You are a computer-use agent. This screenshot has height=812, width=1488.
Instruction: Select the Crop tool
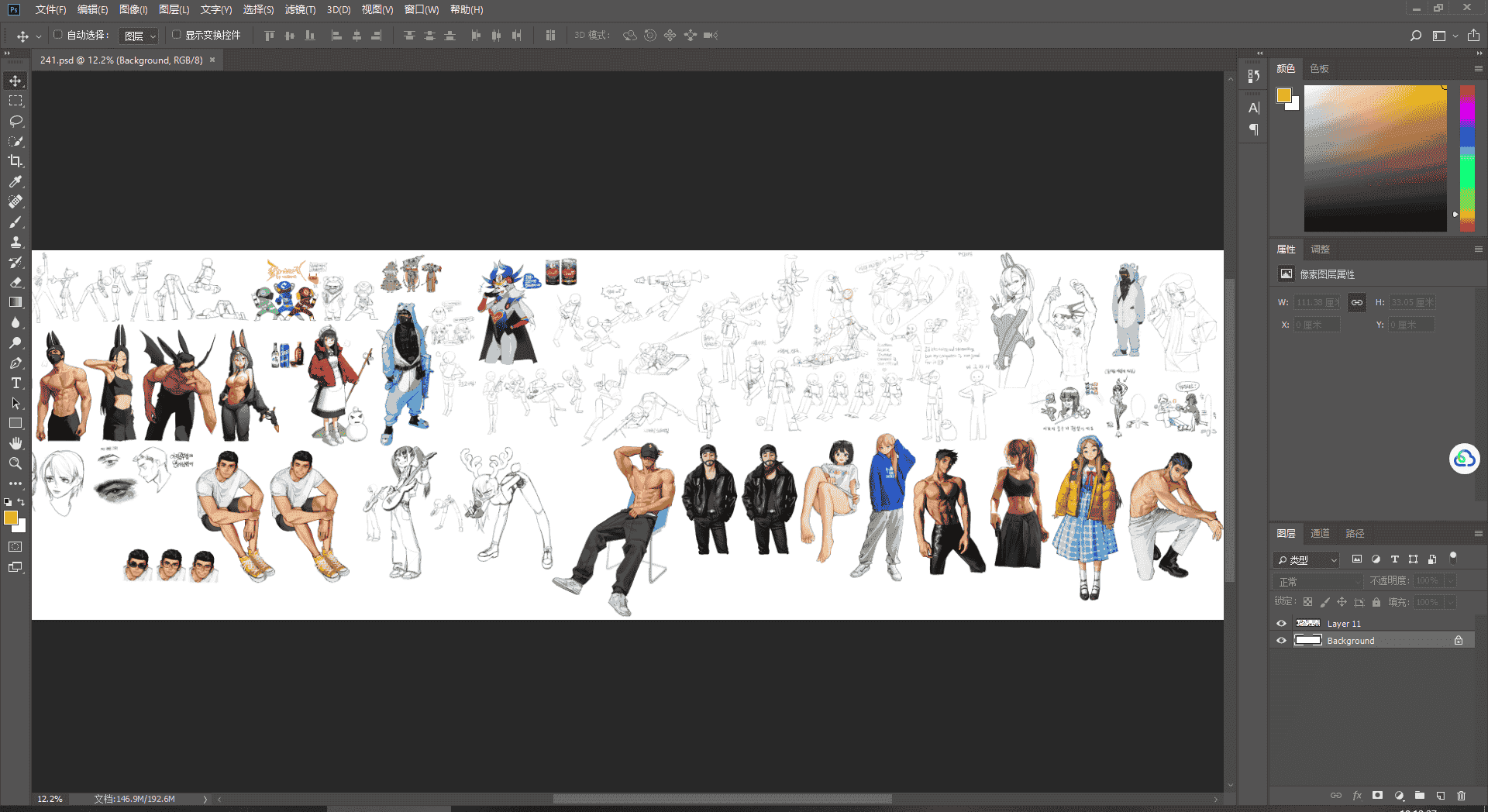coord(15,161)
